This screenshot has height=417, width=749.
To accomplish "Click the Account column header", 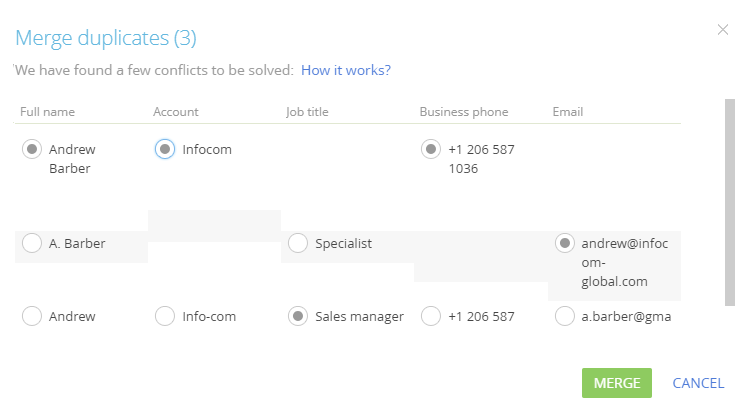I will 176,112.
